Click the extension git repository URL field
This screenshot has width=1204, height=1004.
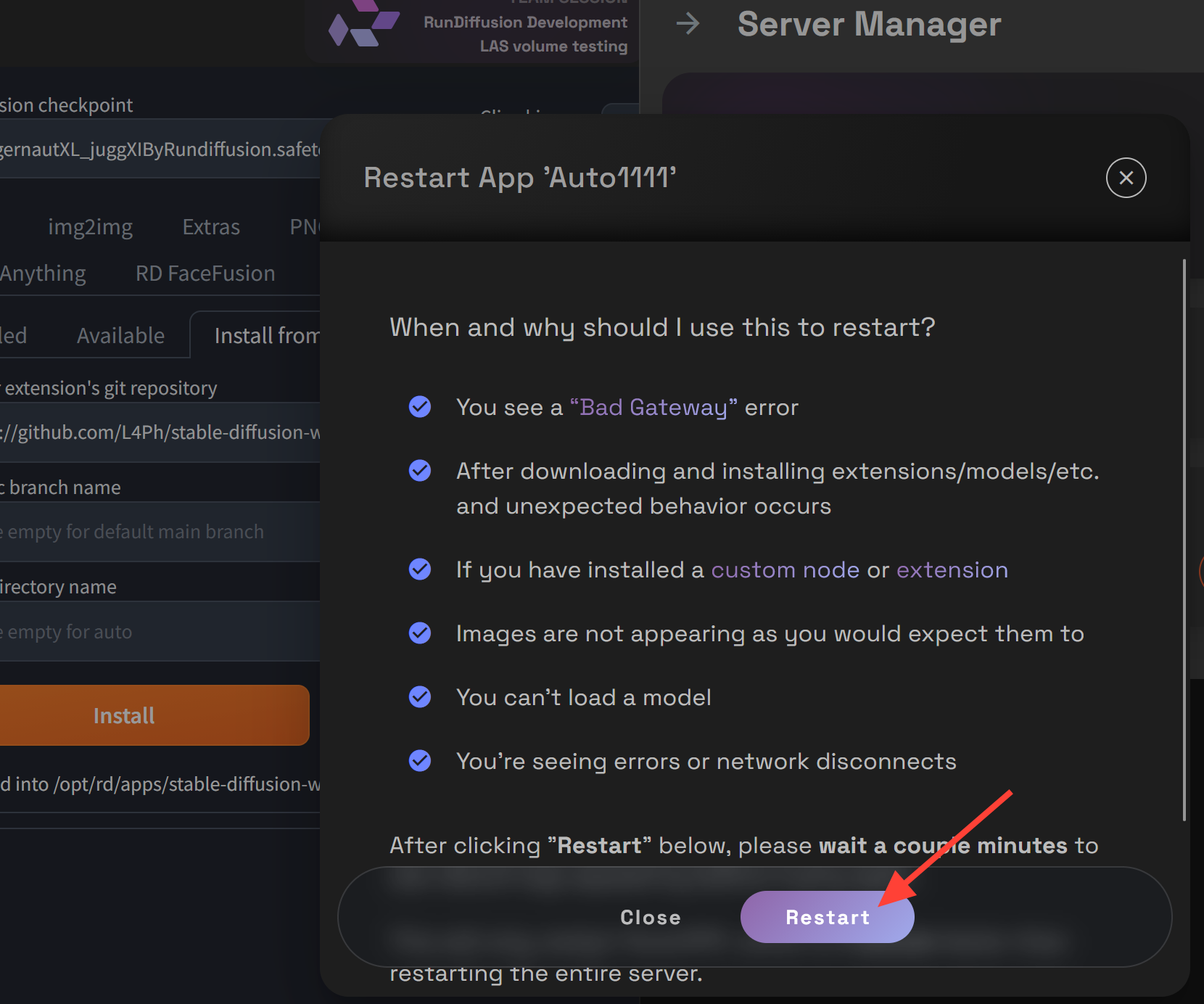[160, 432]
